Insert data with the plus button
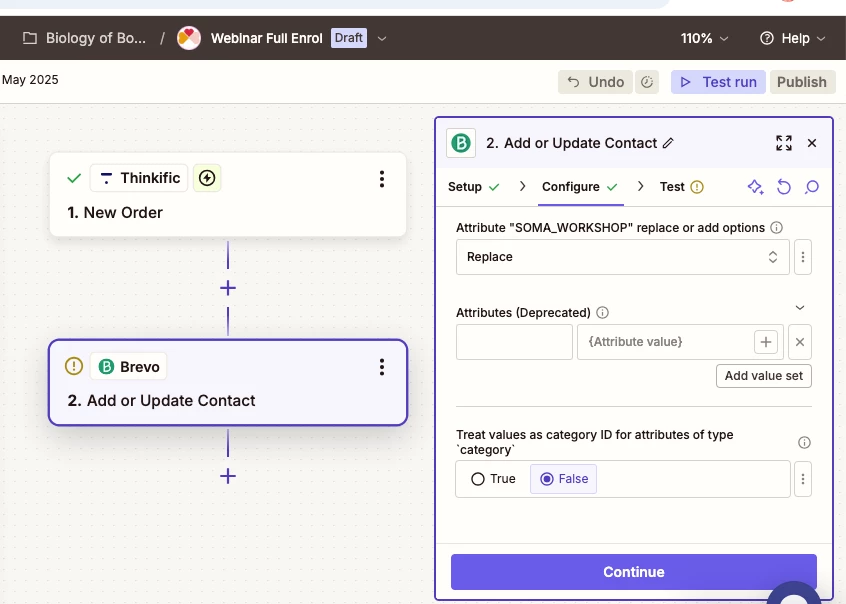The height and width of the screenshot is (604, 846). coord(766,342)
